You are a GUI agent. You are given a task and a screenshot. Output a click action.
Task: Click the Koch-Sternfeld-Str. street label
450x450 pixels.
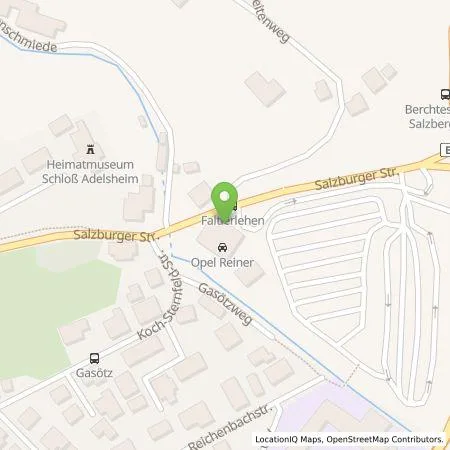(x=161, y=296)
